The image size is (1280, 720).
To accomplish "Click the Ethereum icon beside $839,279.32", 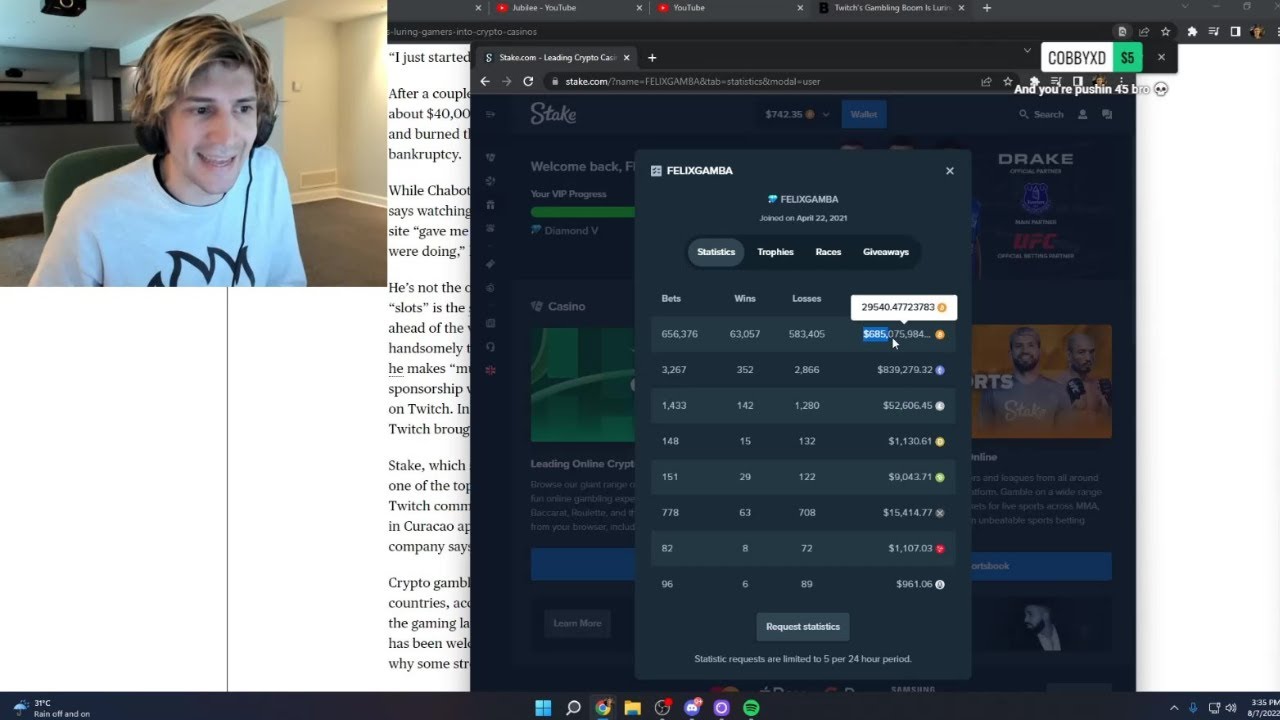I will tap(939, 370).
